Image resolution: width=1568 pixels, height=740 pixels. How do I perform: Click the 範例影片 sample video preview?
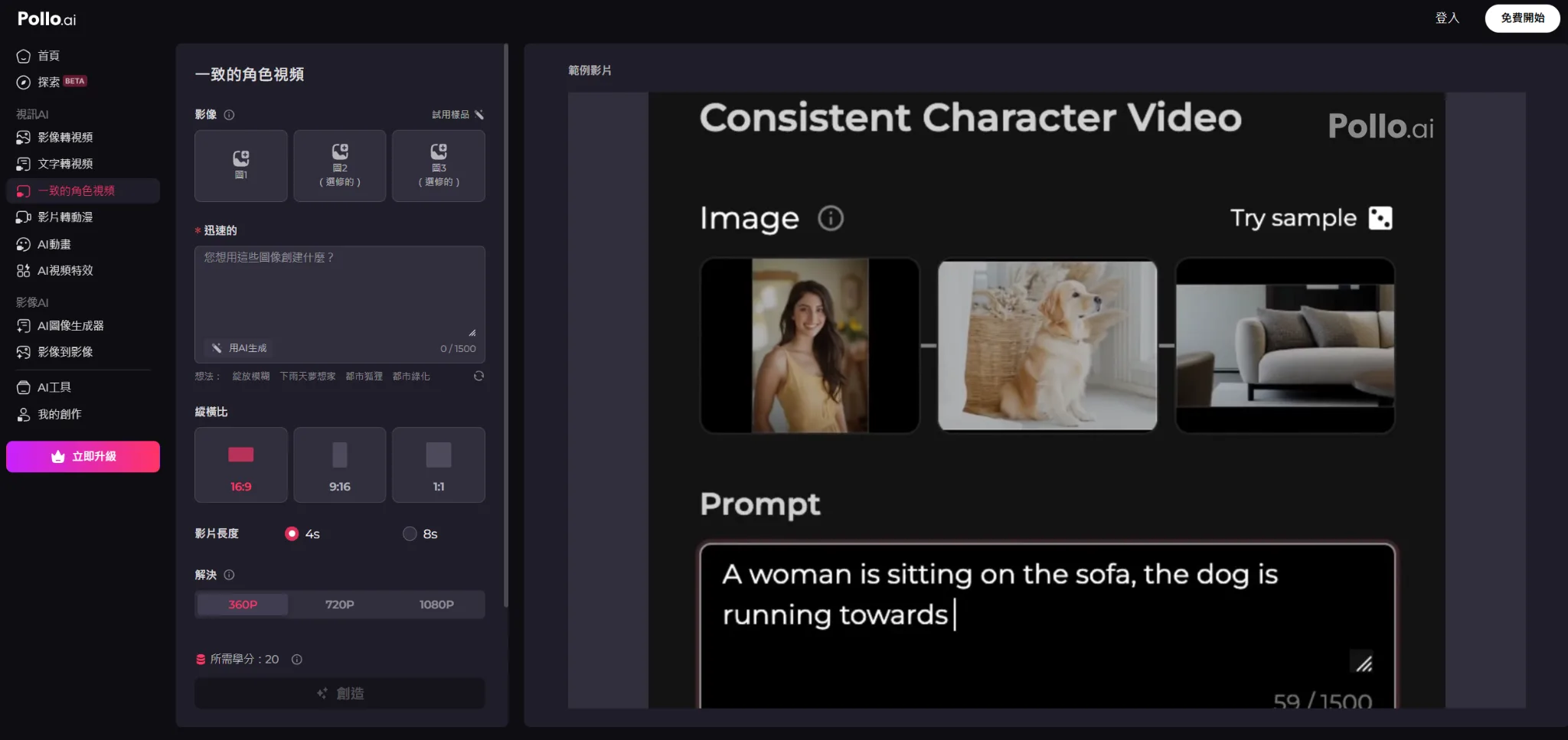click(1047, 400)
